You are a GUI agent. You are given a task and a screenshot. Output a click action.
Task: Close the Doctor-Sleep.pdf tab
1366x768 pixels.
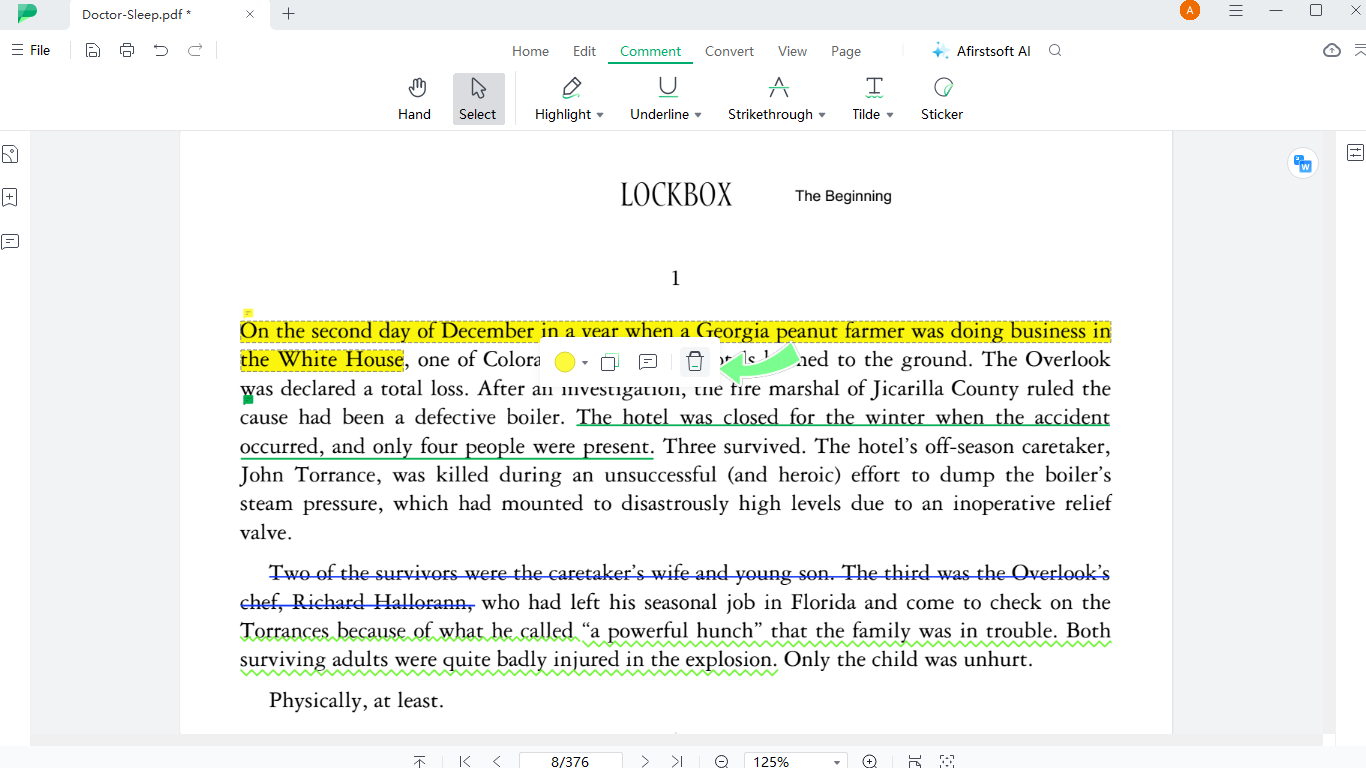tap(250, 14)
